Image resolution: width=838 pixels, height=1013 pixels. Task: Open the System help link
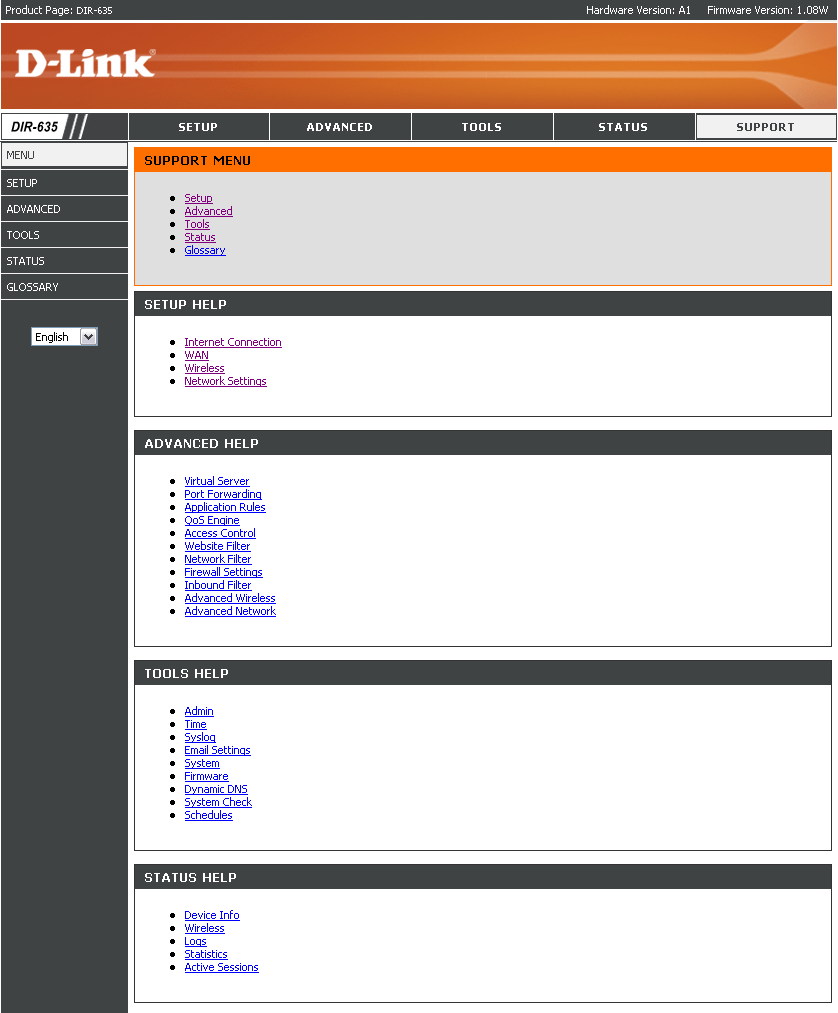(x=202, y=763)
